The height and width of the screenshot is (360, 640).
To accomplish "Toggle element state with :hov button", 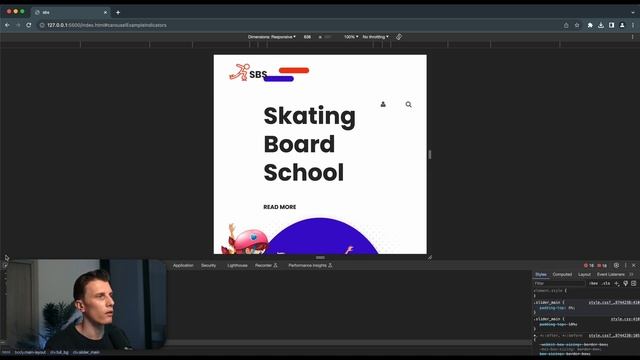I will click(593, 283).
